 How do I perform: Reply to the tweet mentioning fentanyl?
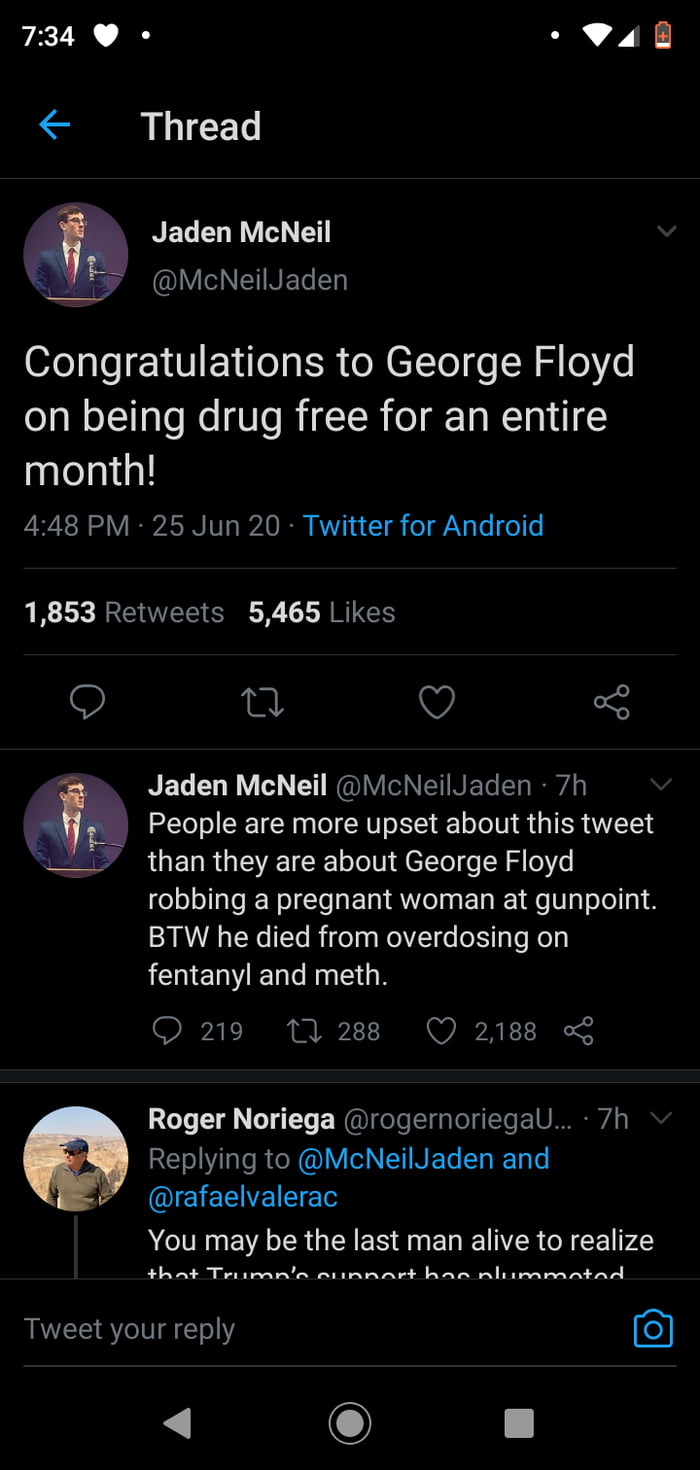[168, 1031]
